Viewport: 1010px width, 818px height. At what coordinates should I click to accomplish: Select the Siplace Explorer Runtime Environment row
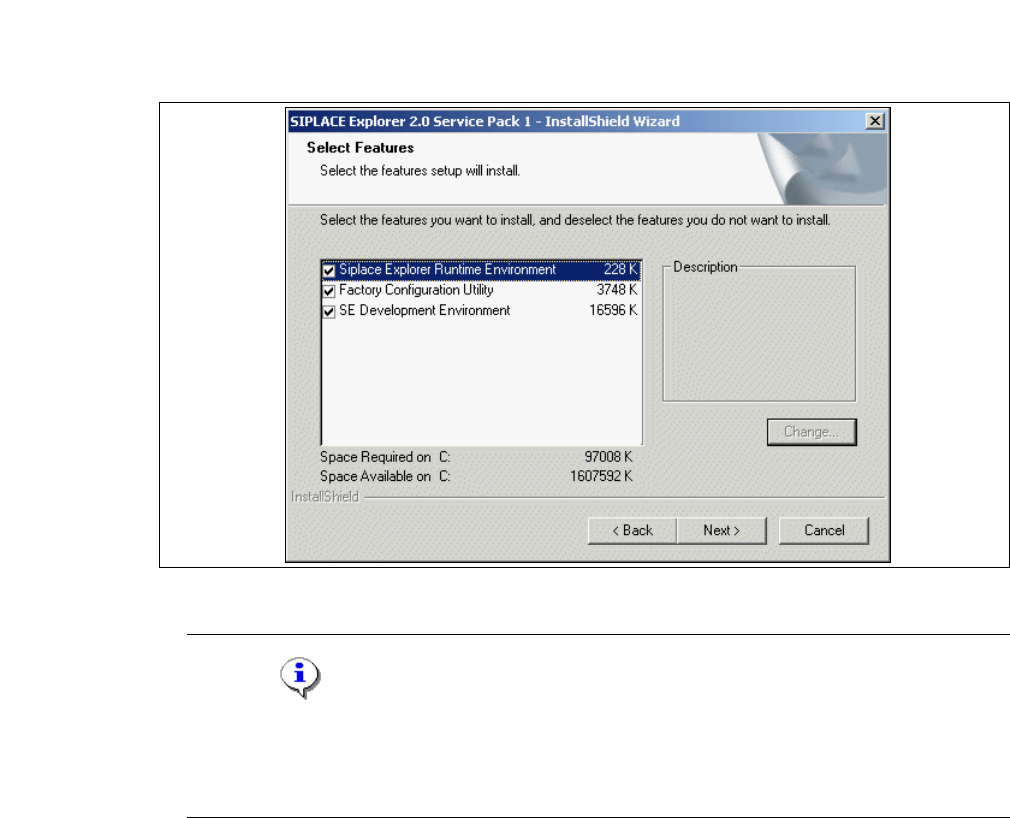pyautogui.click(x=481, y=270)
